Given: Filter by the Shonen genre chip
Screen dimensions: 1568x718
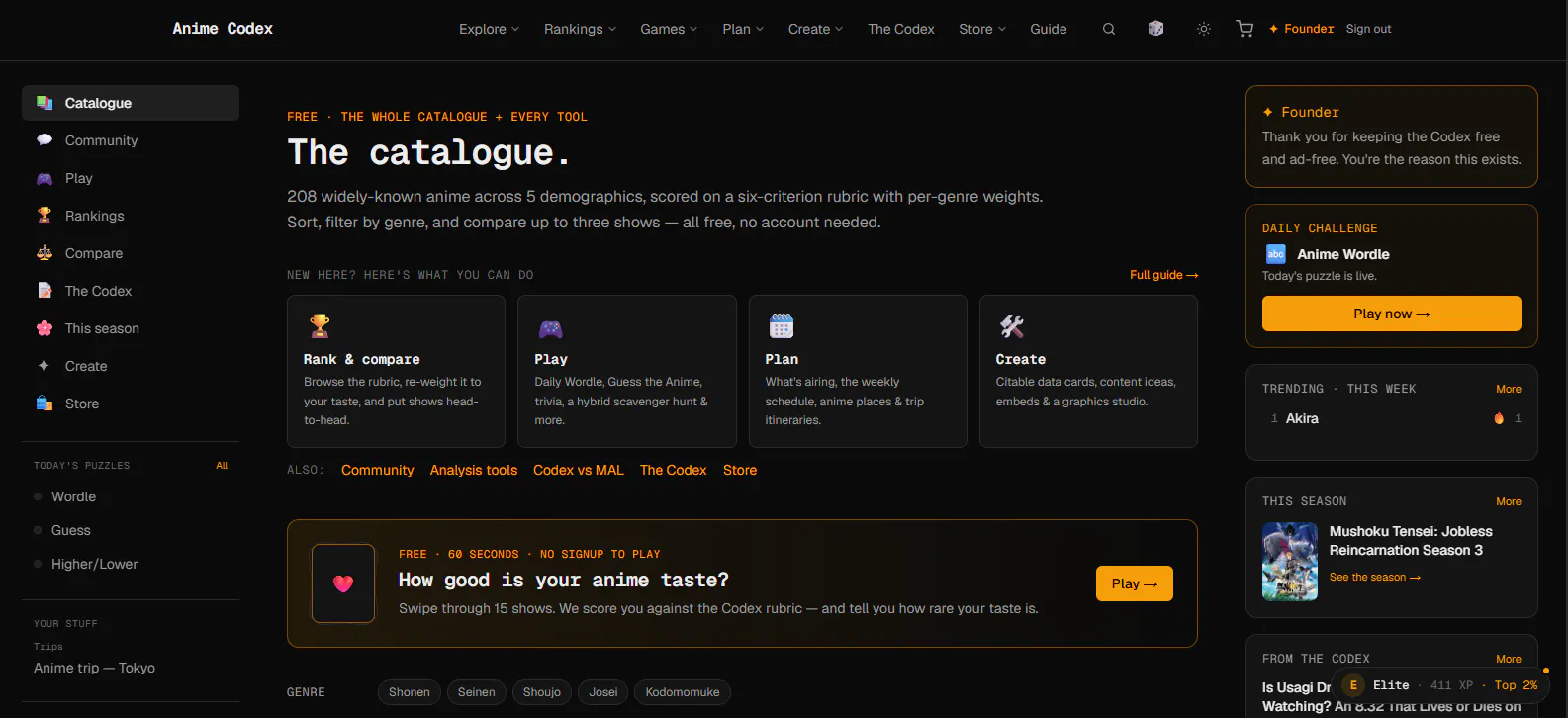Looking at the screenshot, I should [x=410, y=692].
